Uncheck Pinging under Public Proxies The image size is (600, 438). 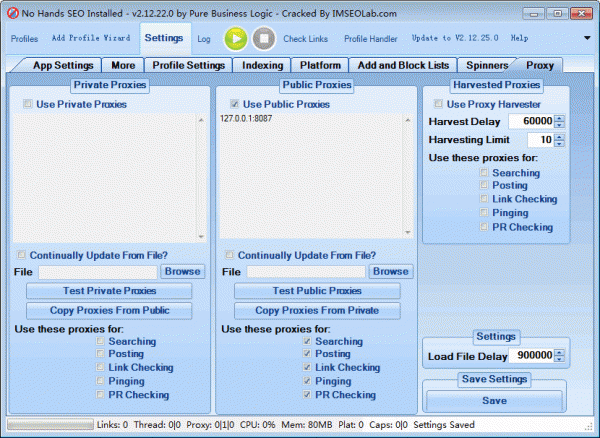[307, 381]
